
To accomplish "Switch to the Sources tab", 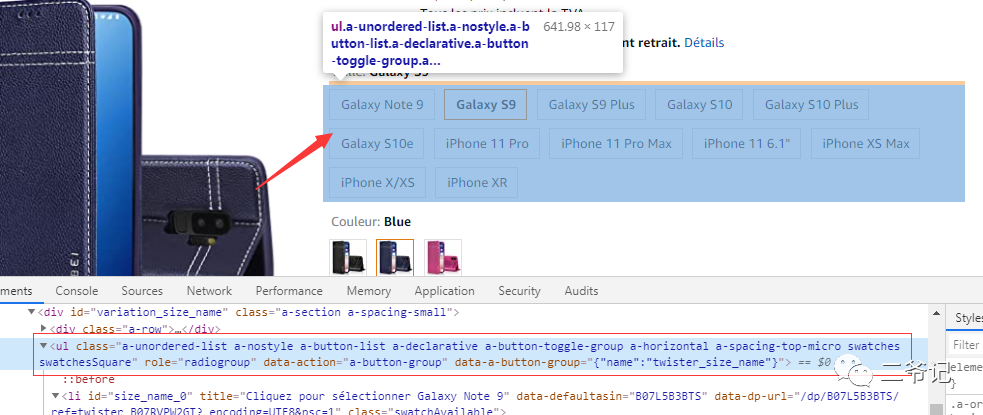I will (142, 291).
